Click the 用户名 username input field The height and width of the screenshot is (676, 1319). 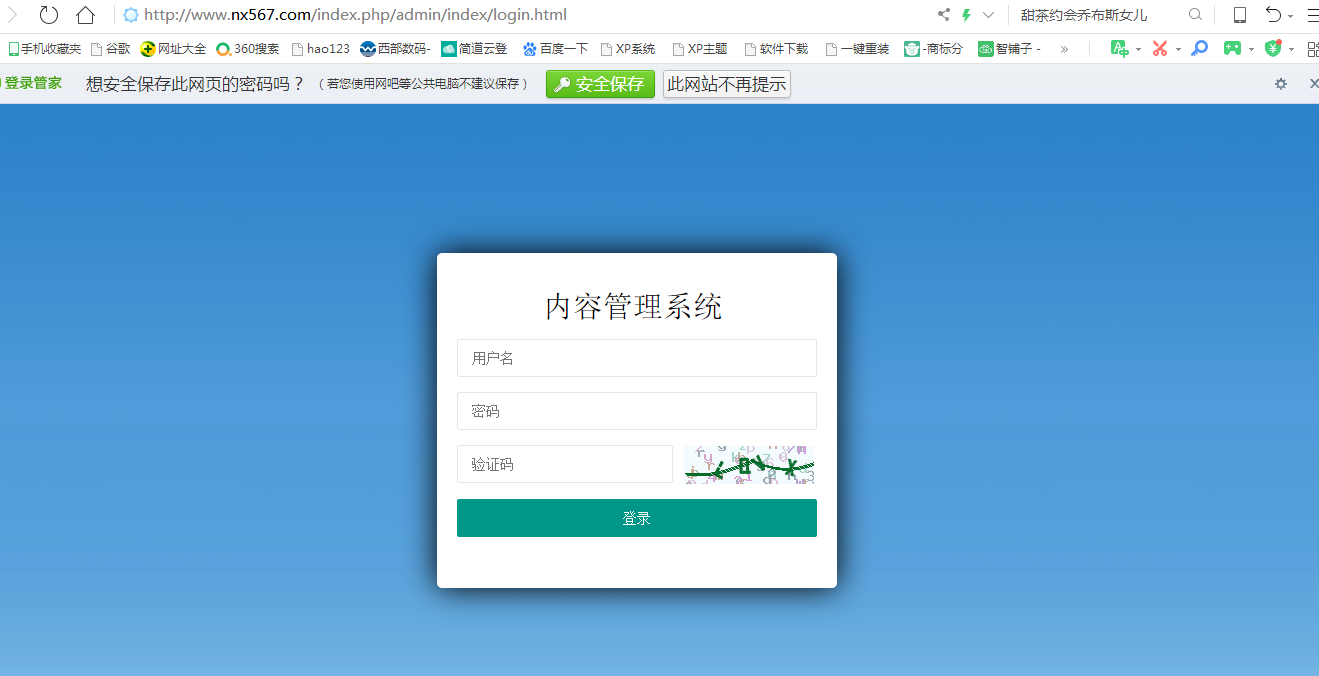[636, 358]
